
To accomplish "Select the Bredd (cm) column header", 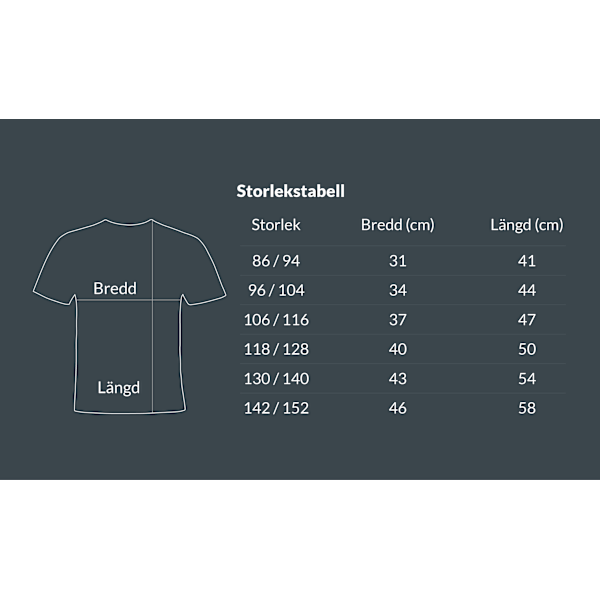I will (397, 225).
